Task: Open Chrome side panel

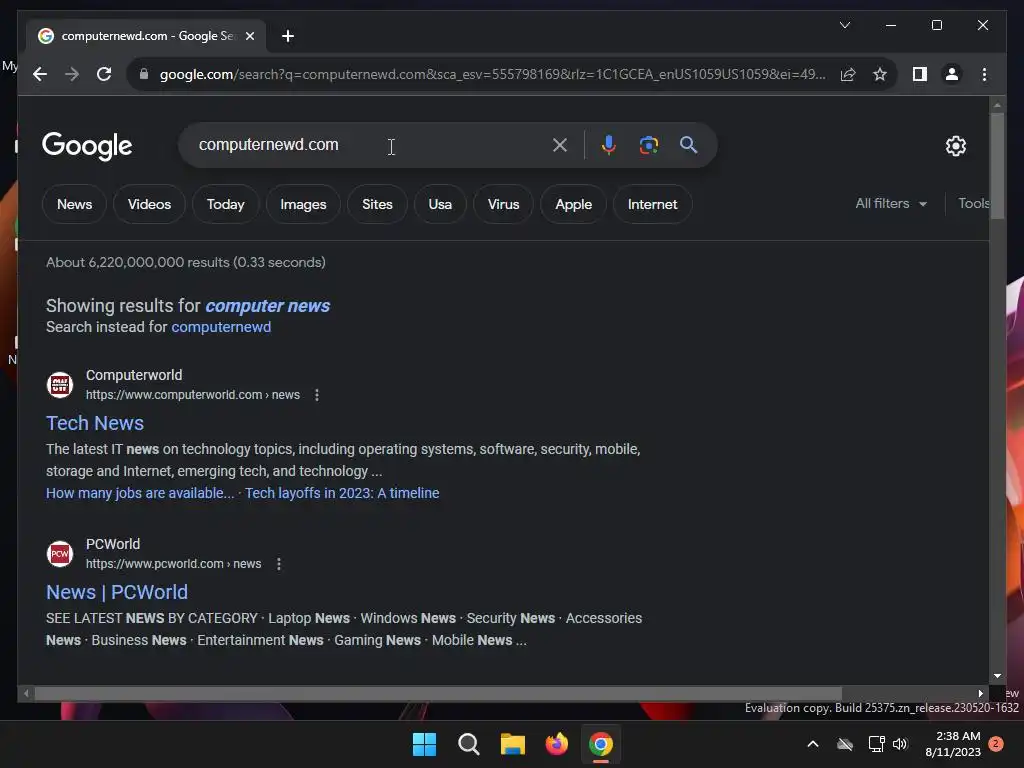Action: tap(920, 74)
